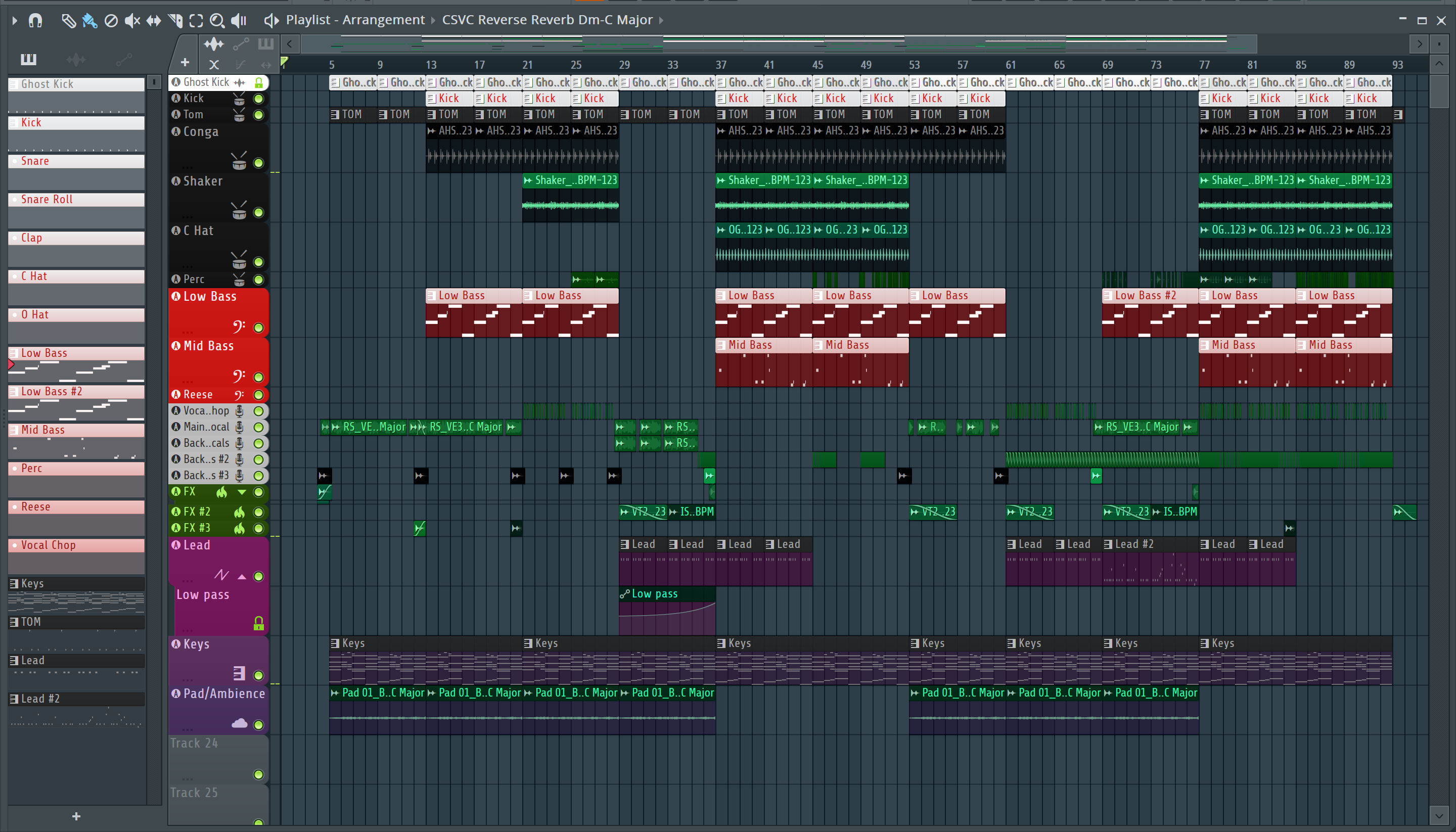The image size is (1456, 832).
Task: Mute the Low Bass track
Action: [x=258, y=328]
